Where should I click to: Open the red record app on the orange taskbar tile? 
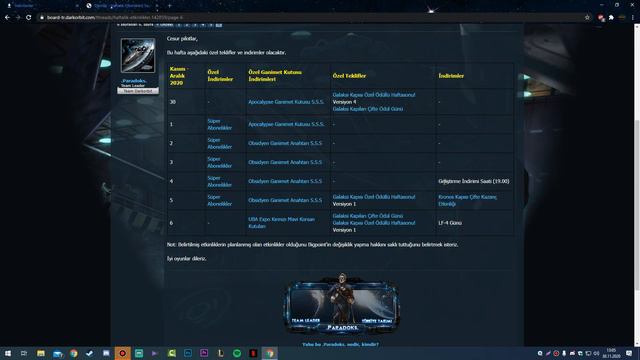pyautogui.click(x=122, y=353)
